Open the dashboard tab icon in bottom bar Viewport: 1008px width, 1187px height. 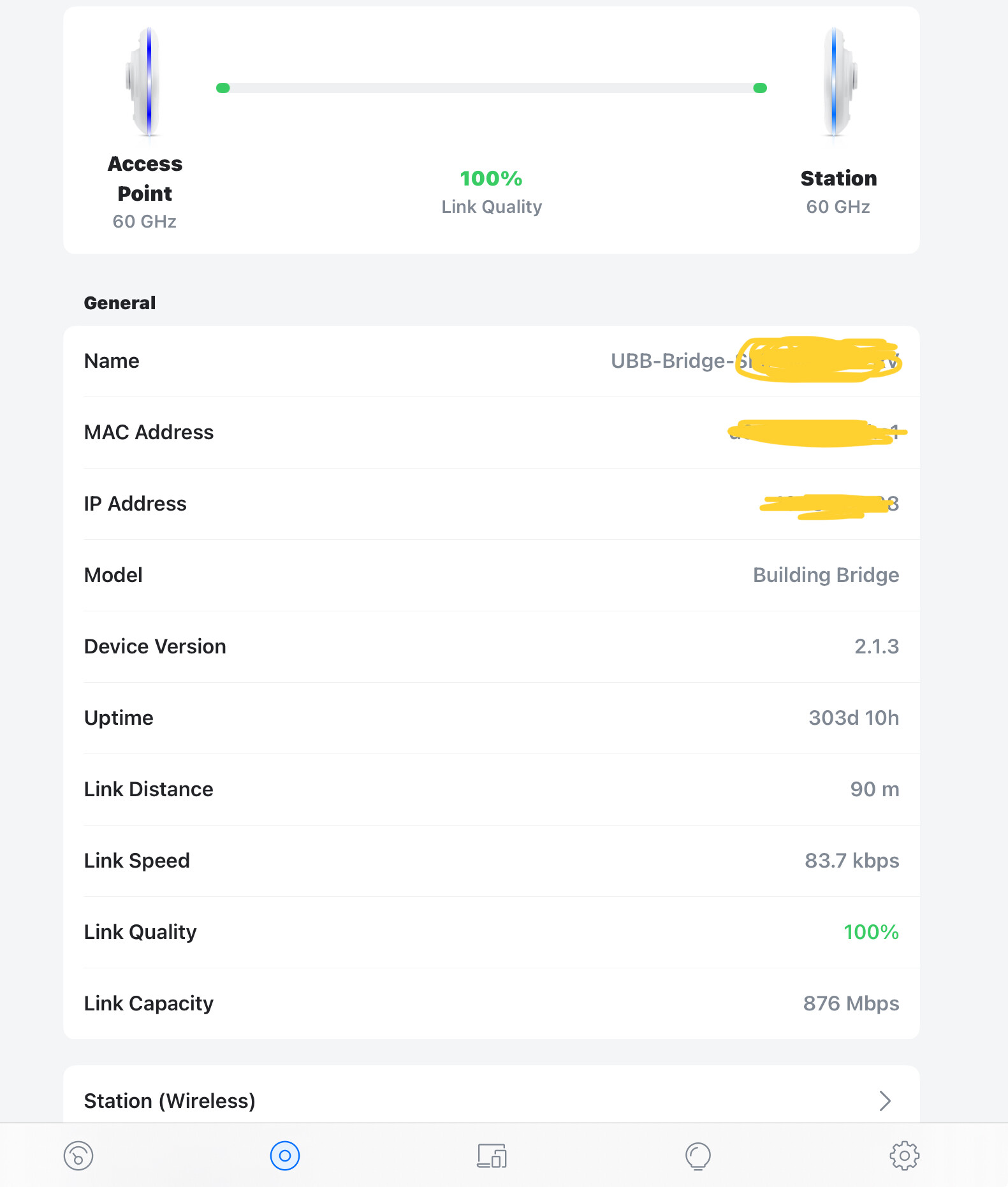point(78,1155)
